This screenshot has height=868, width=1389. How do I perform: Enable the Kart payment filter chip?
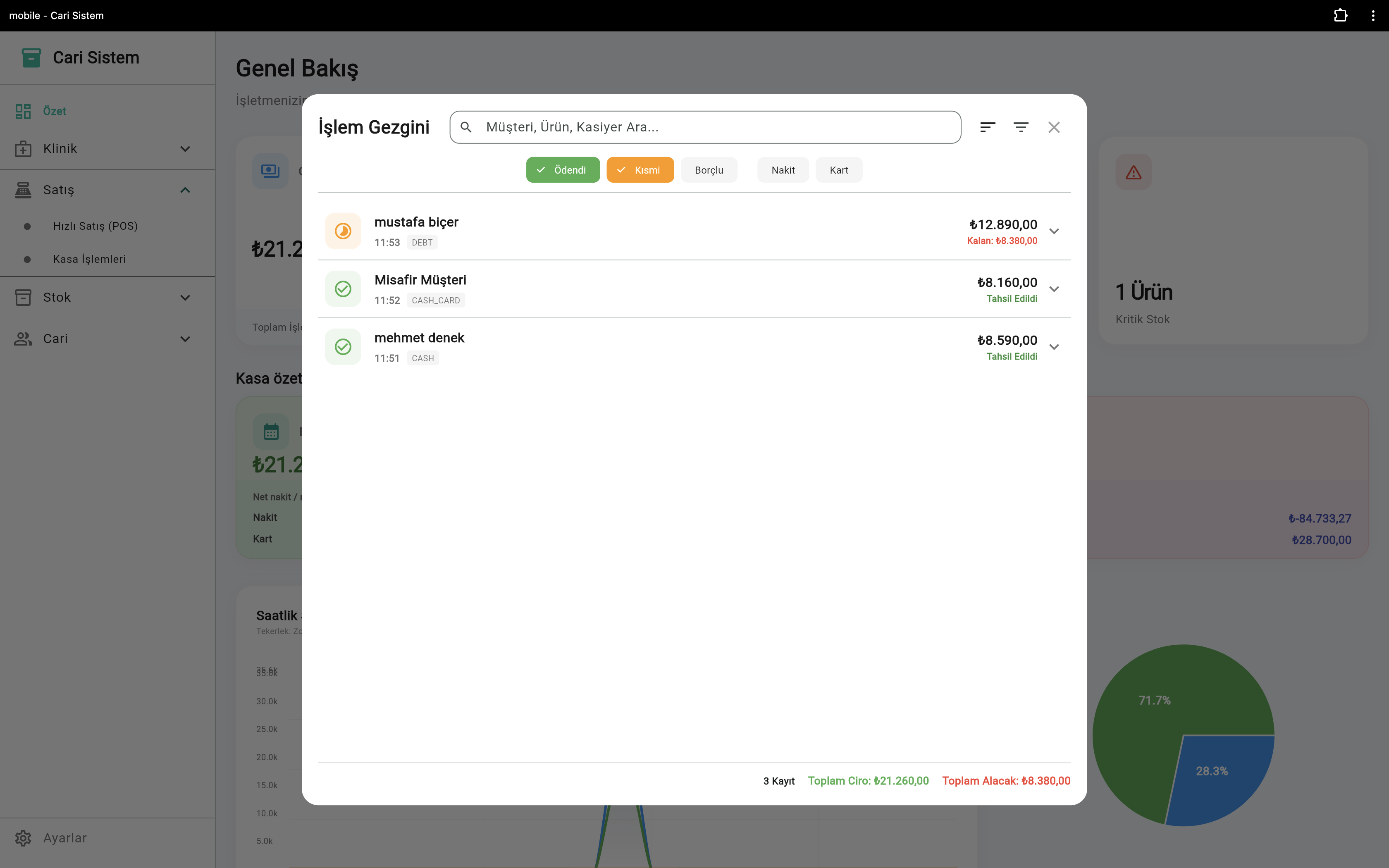[838, 170]
